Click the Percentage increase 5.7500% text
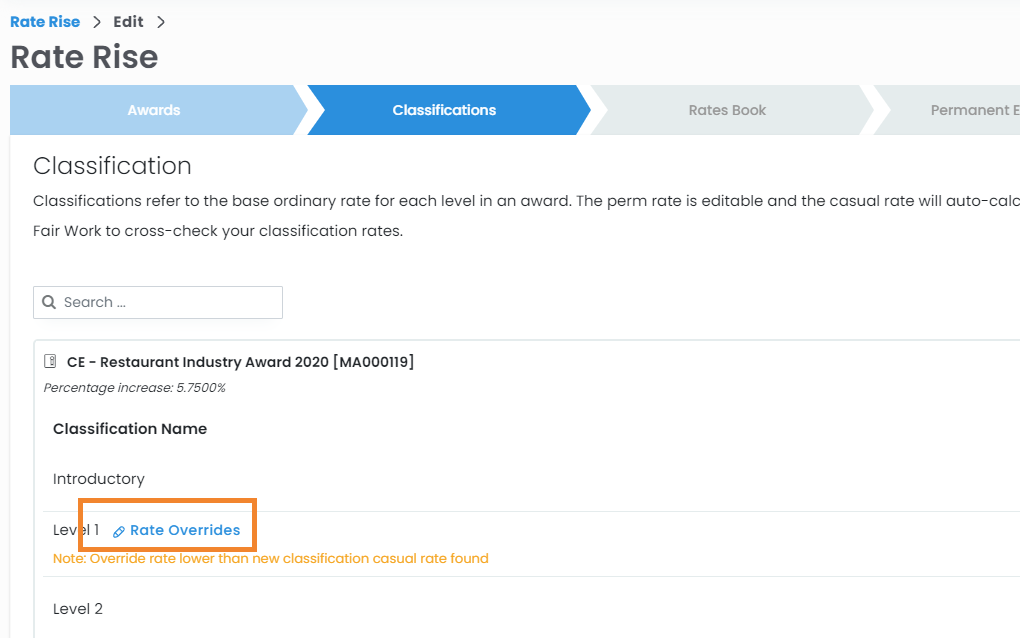This screenshot has width=1020, height=638. 134,388
